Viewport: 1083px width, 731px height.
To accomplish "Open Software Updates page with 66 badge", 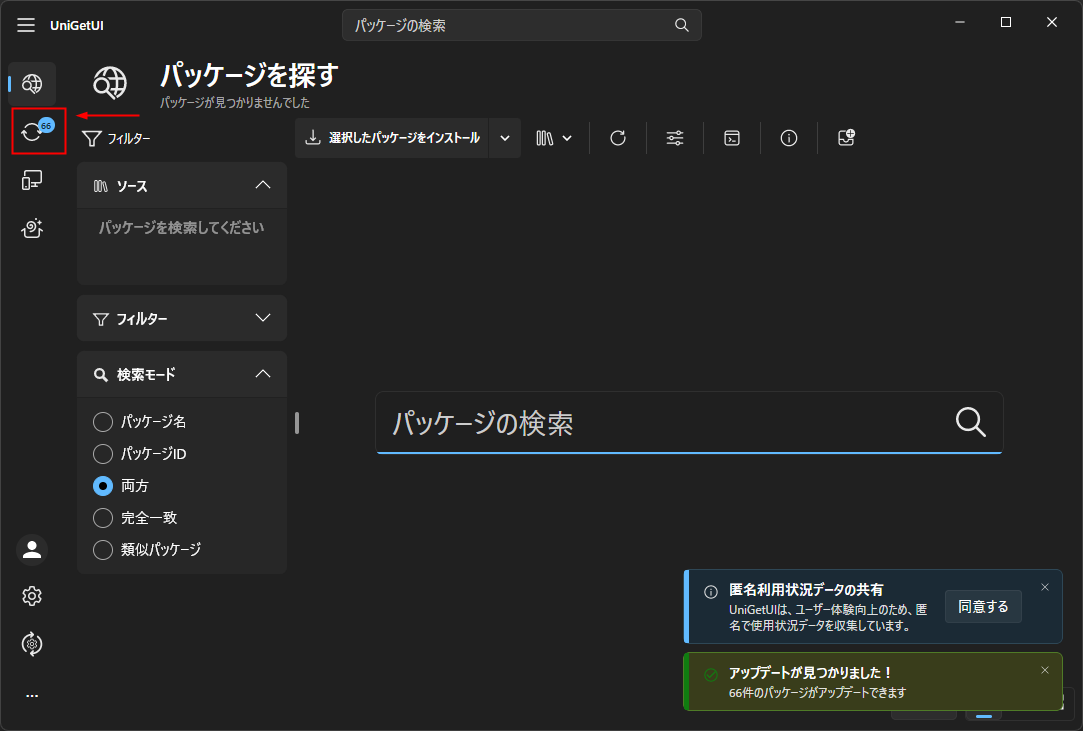I will pyautogui.click(x=32, y=131).
